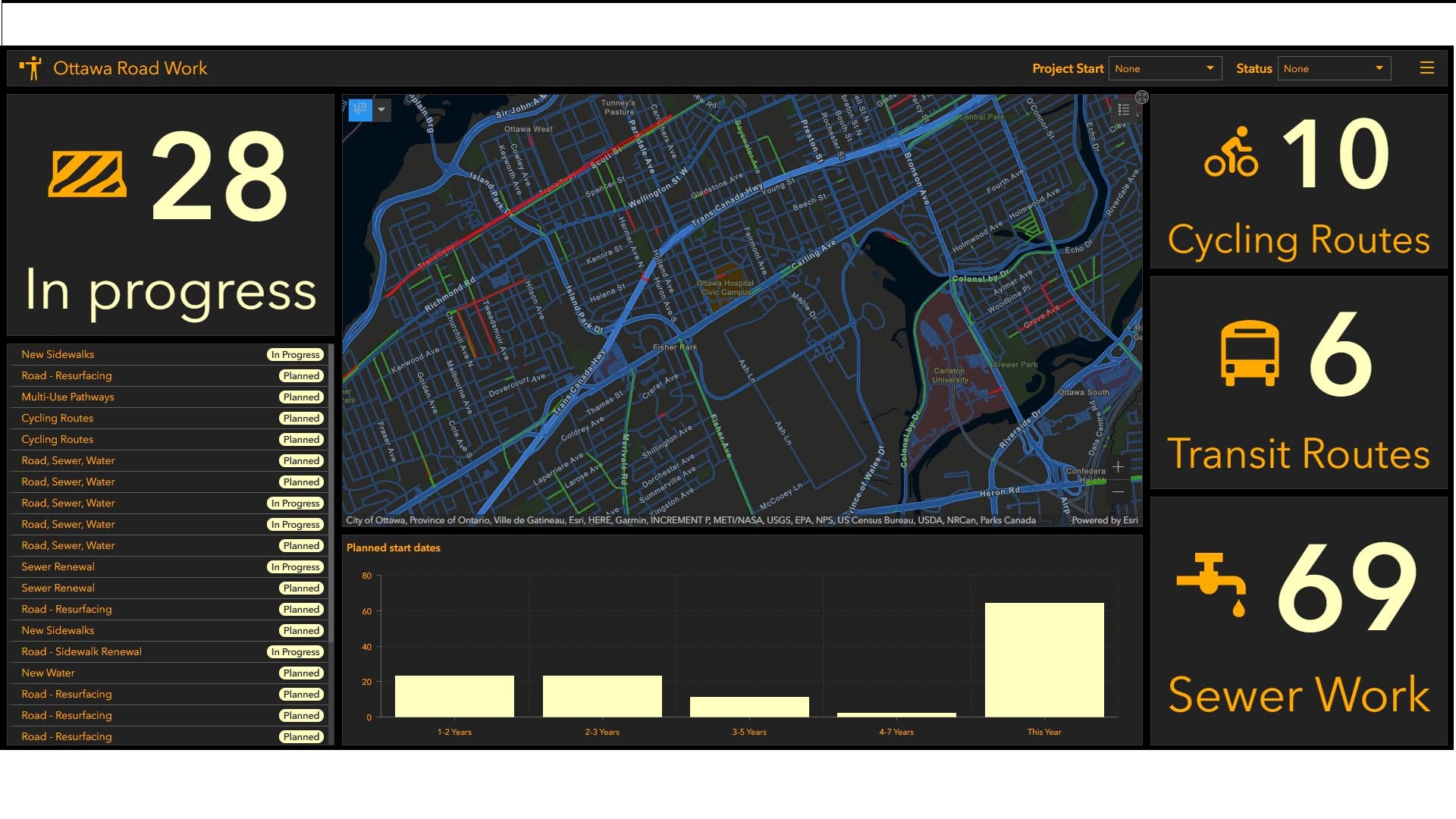Zoom in on the map
This screenshot has height=819, width=1456.
coord(1118,466)
